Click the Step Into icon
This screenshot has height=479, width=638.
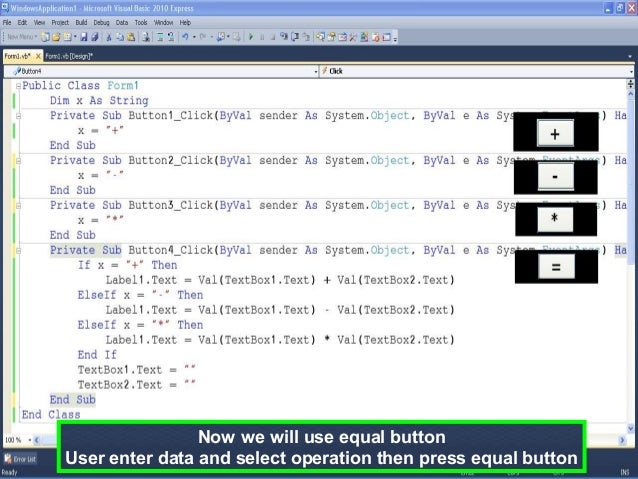[284, 37]
